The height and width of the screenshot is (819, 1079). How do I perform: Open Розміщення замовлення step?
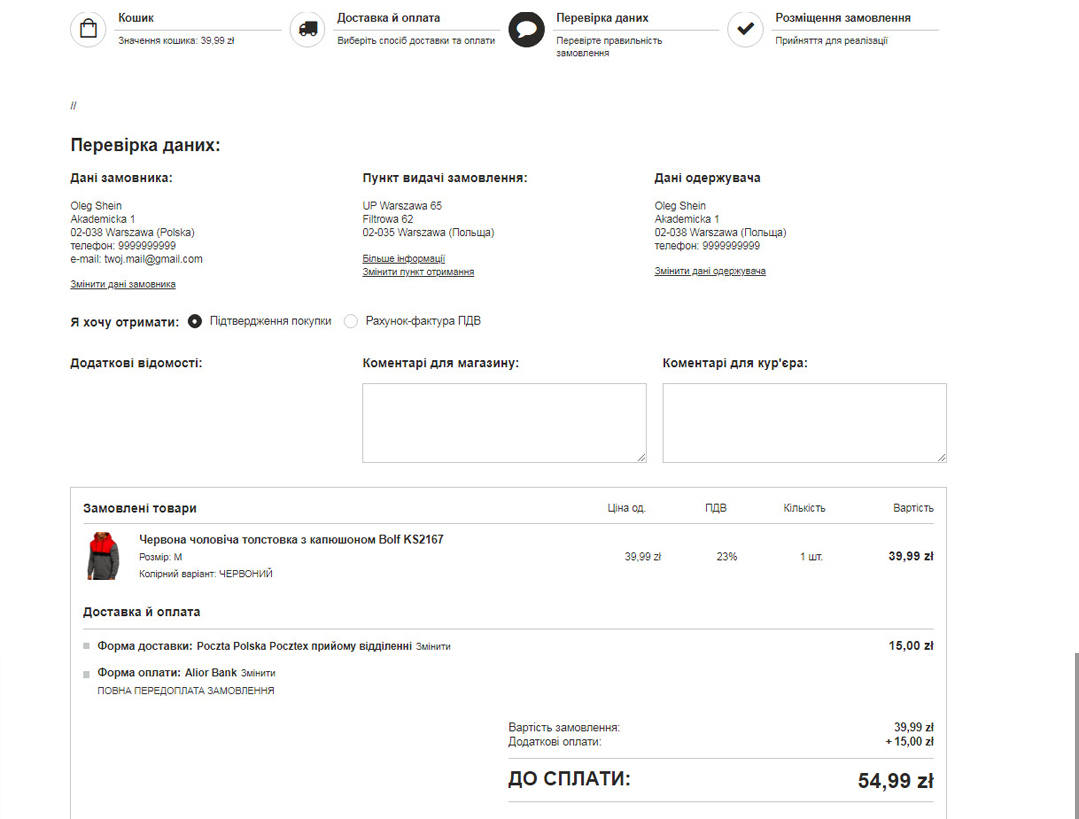[x=842, y=18]
